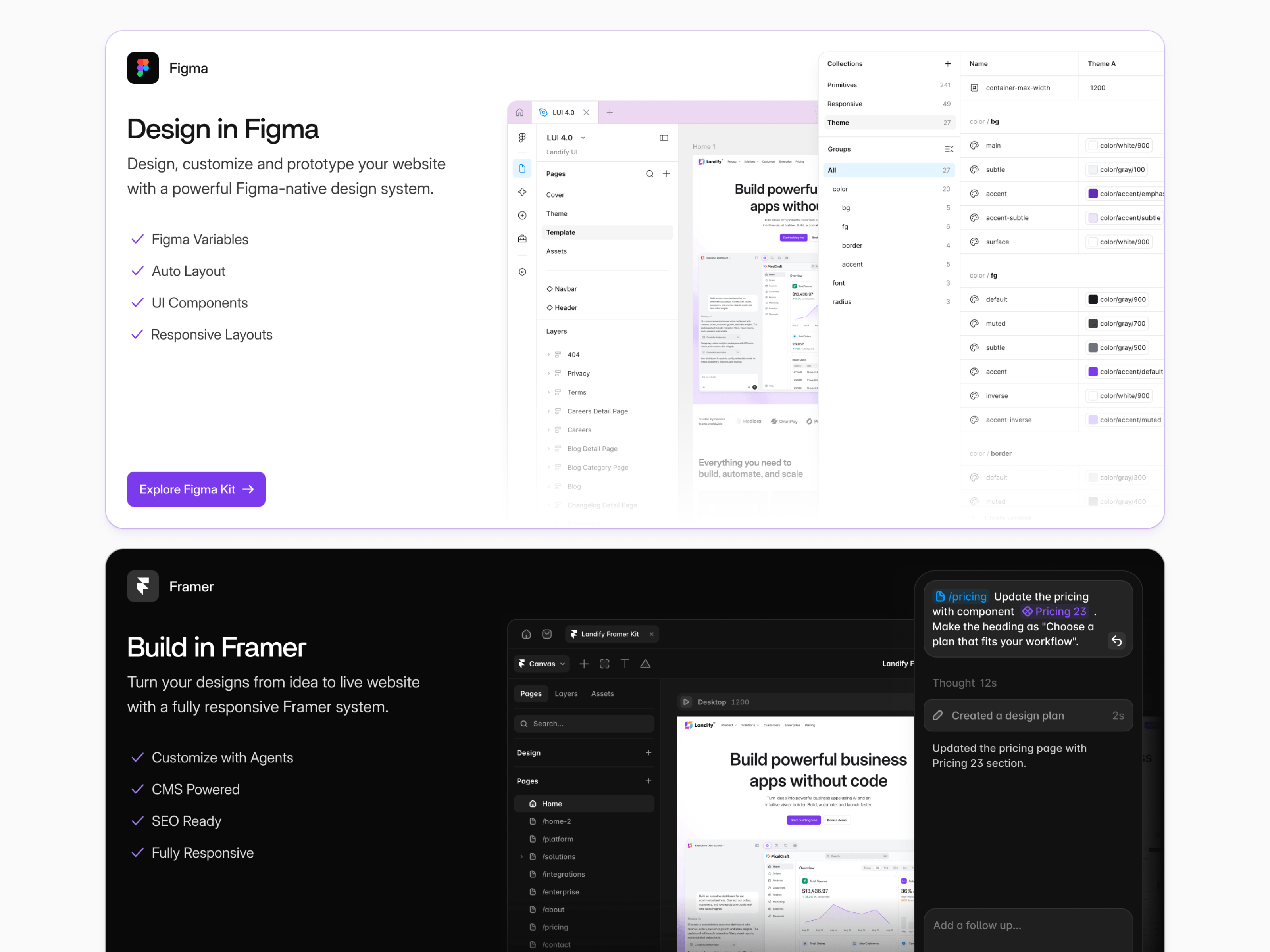Search pages with the magnifier icon
The image size is (1270, 952).
click(x=649, y=174)
